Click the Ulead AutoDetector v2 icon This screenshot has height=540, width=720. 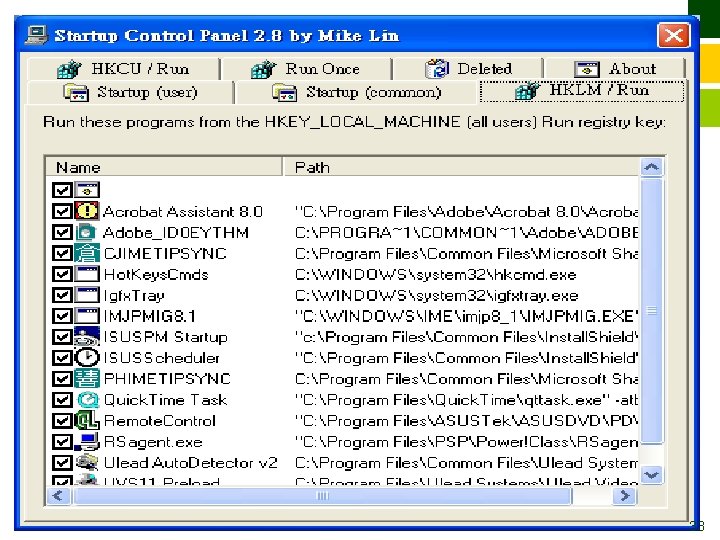87,462
